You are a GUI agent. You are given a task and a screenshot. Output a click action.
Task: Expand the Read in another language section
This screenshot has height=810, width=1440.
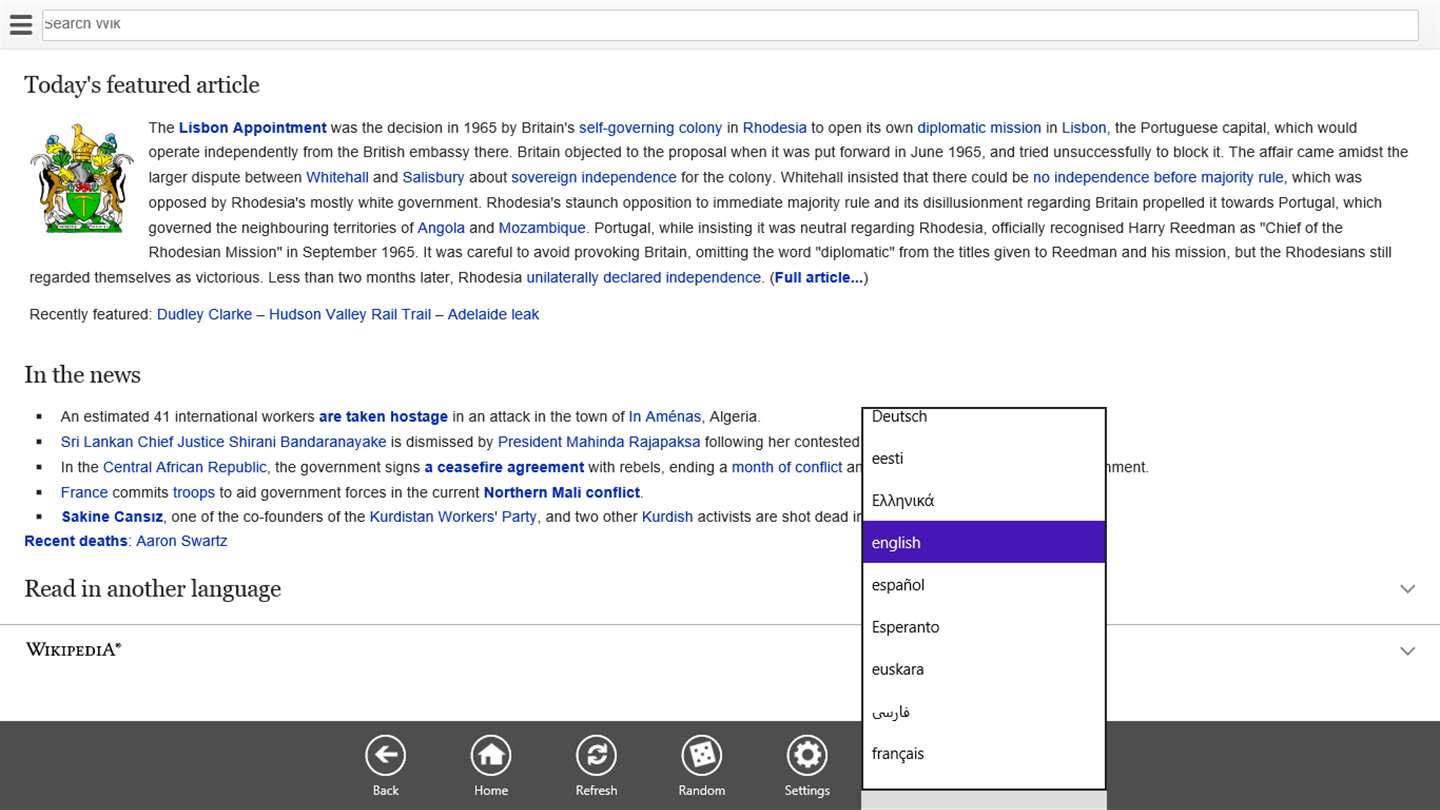pyautogui.click(x=720, y=589)
